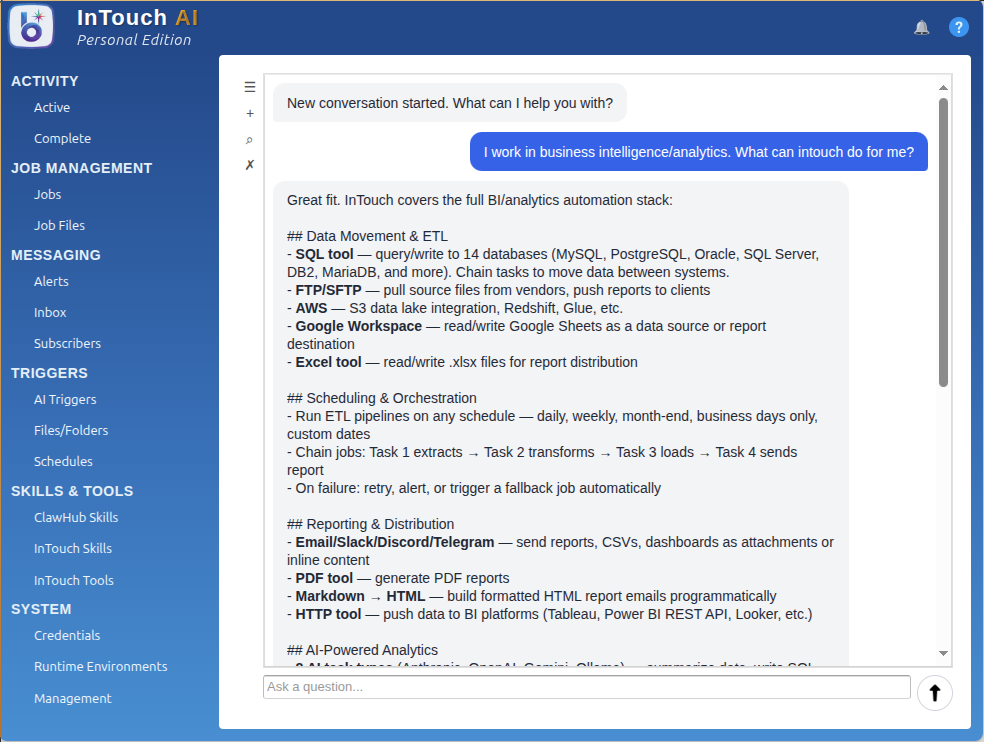Open Runtime Environments

click(100, 667)
